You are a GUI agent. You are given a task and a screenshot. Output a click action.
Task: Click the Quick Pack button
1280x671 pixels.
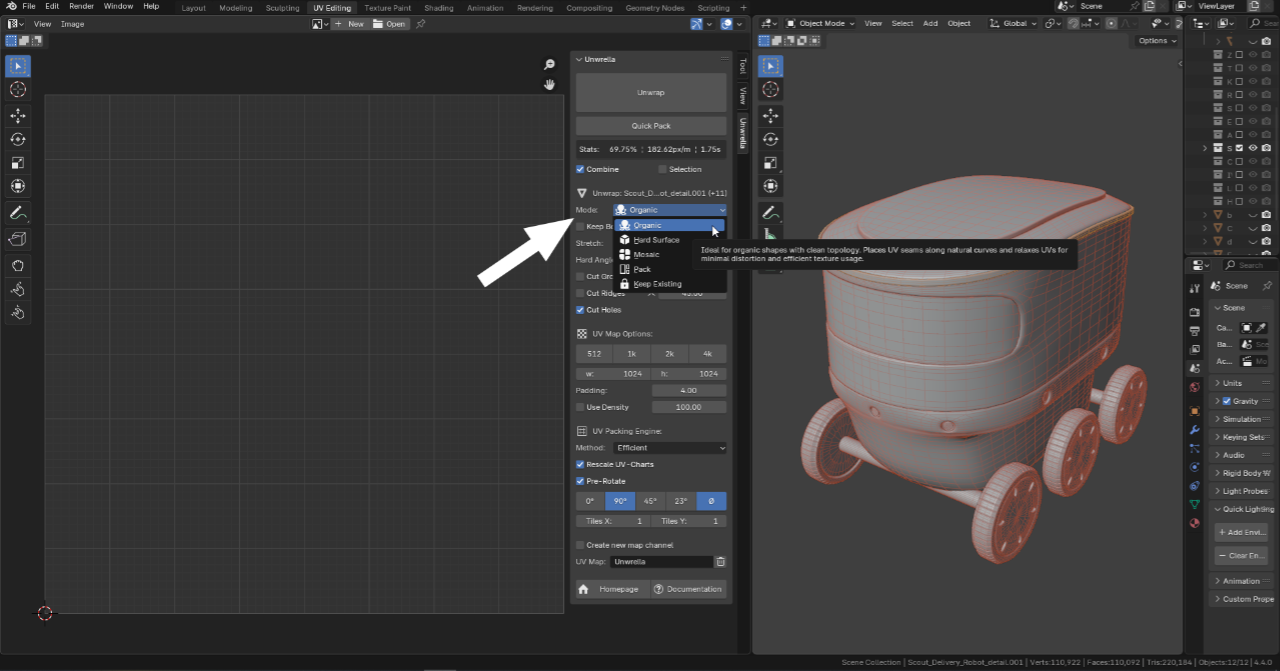tap(651, 126)
